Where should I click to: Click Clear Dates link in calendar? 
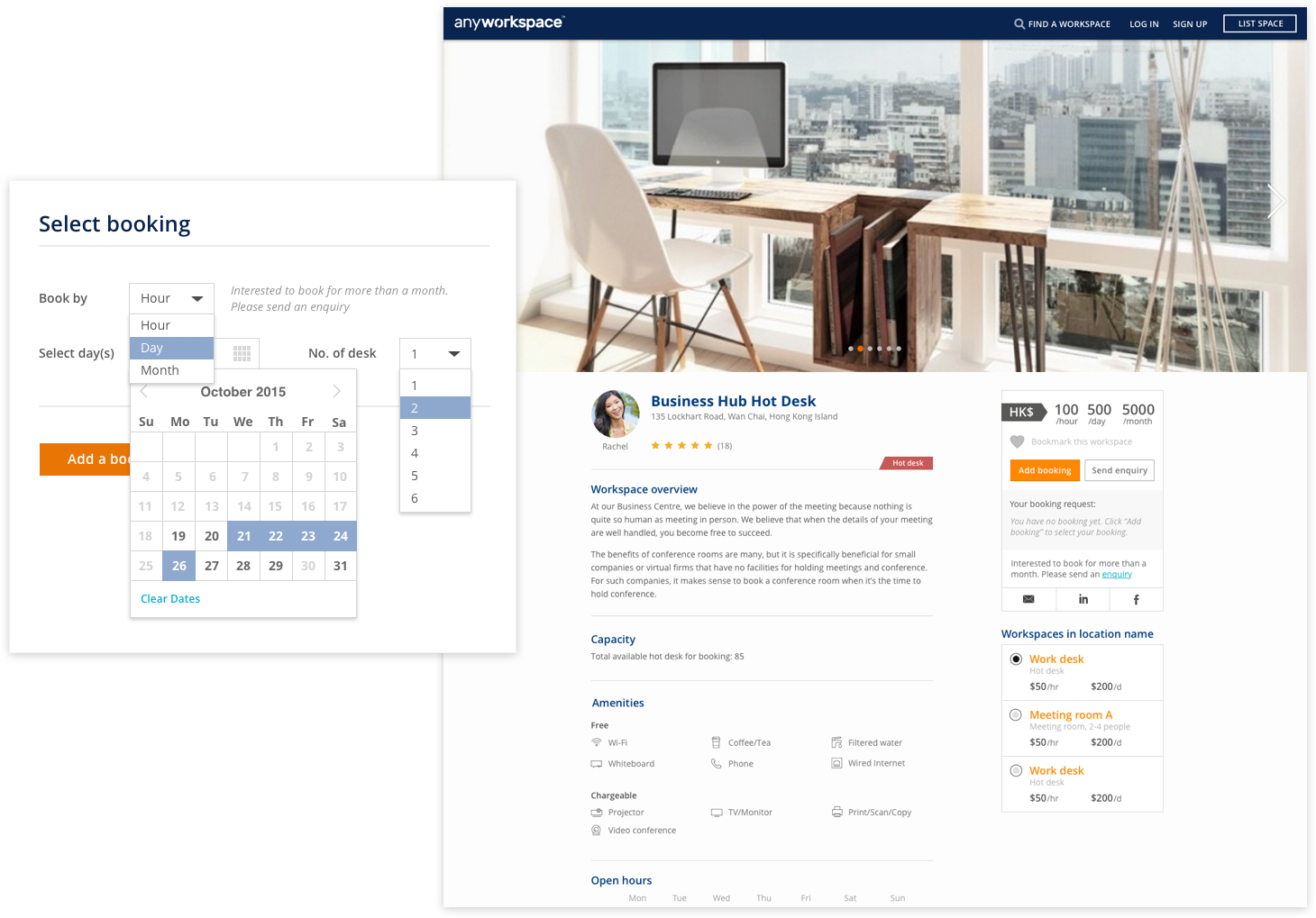170,598
